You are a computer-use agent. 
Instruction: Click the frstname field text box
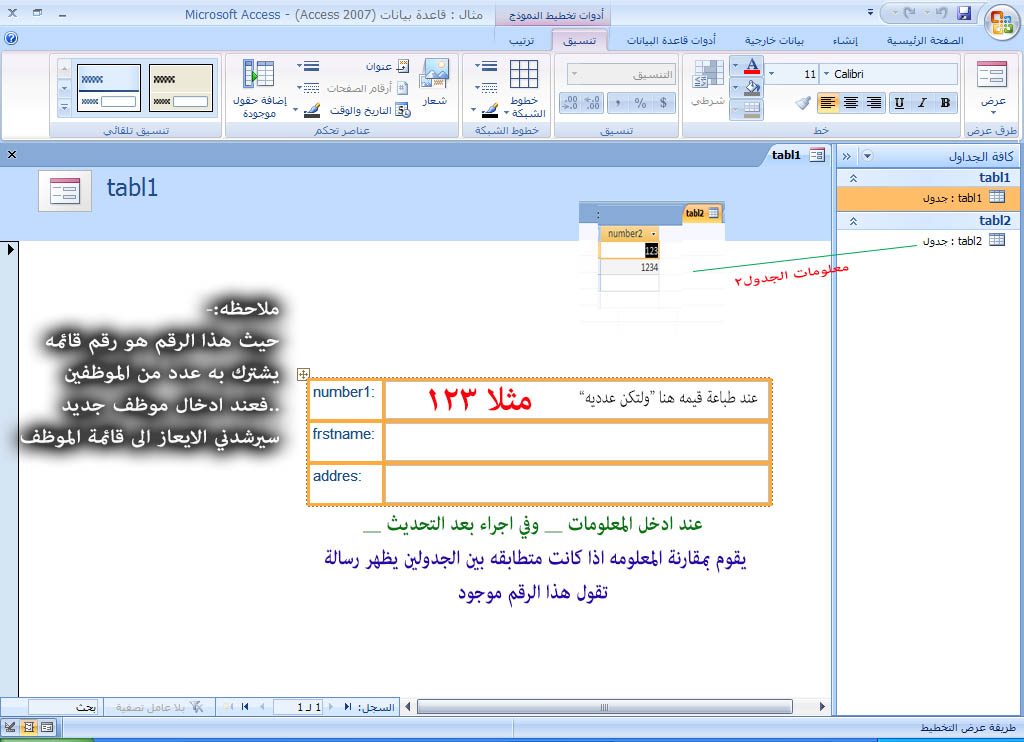(577, 442)
